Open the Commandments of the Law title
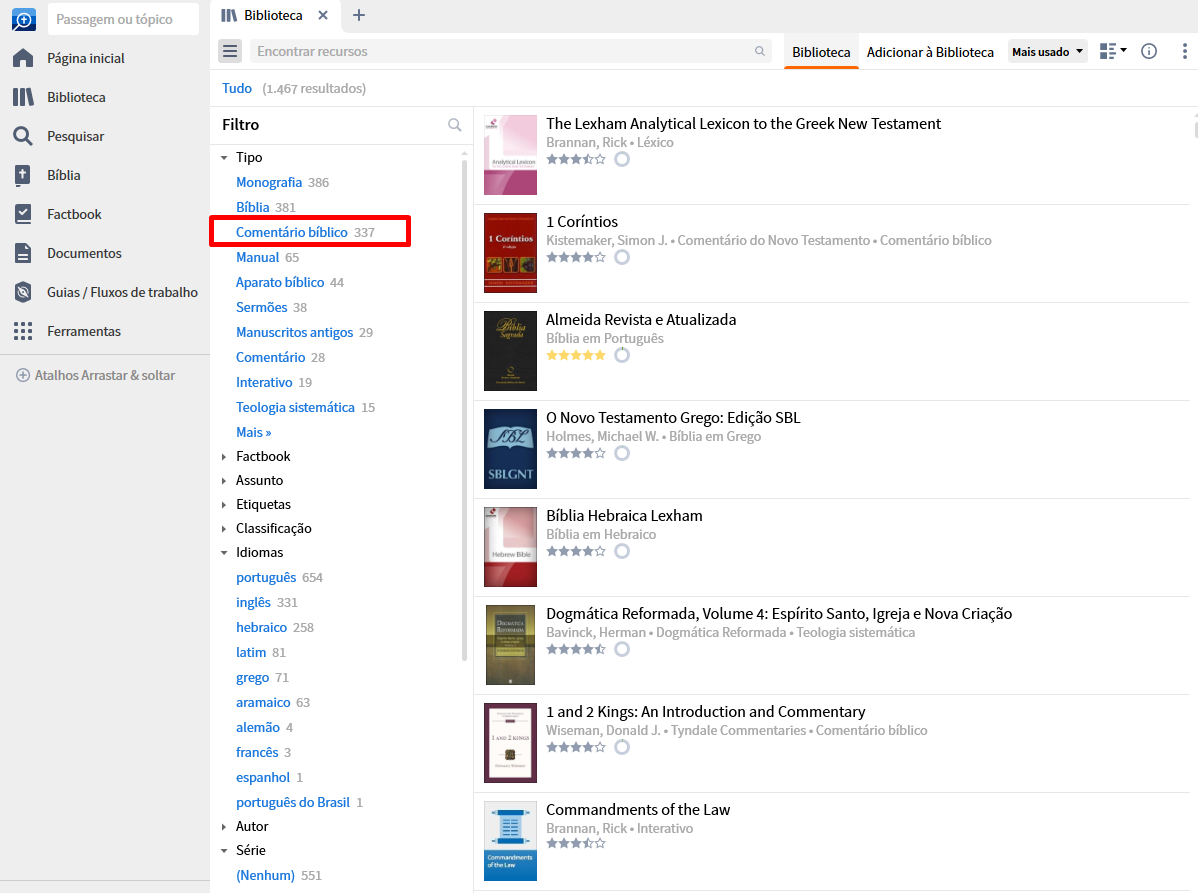 click(638, 810)
